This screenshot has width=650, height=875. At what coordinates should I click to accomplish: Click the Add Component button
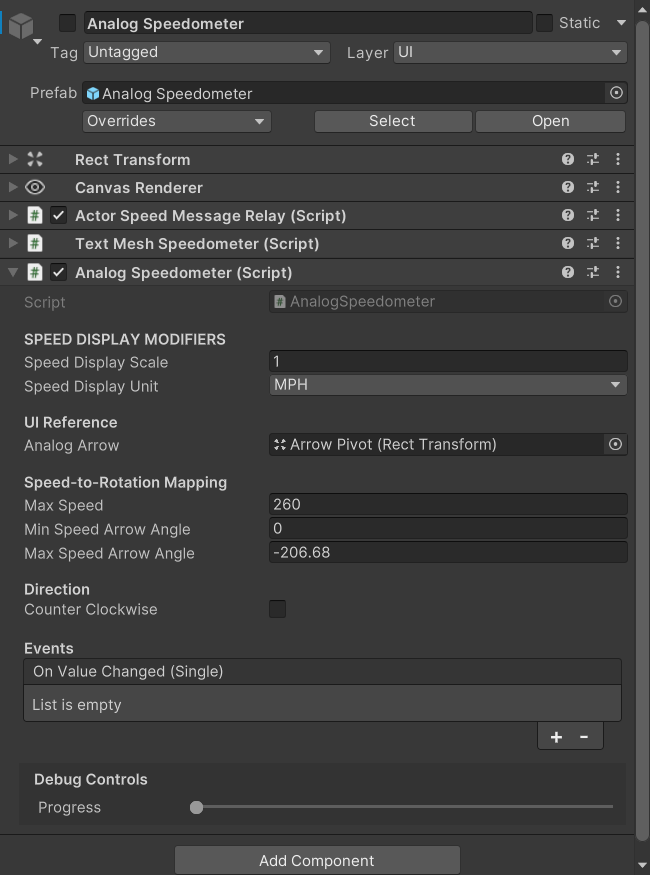click(317, 860)
